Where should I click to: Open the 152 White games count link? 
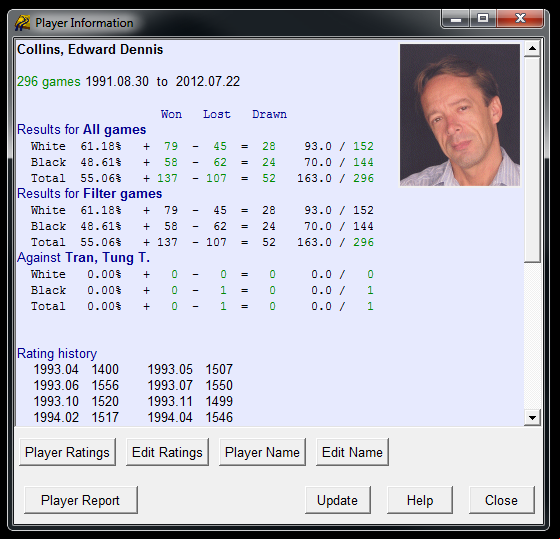pyautogui.click(x=363, y=146)
